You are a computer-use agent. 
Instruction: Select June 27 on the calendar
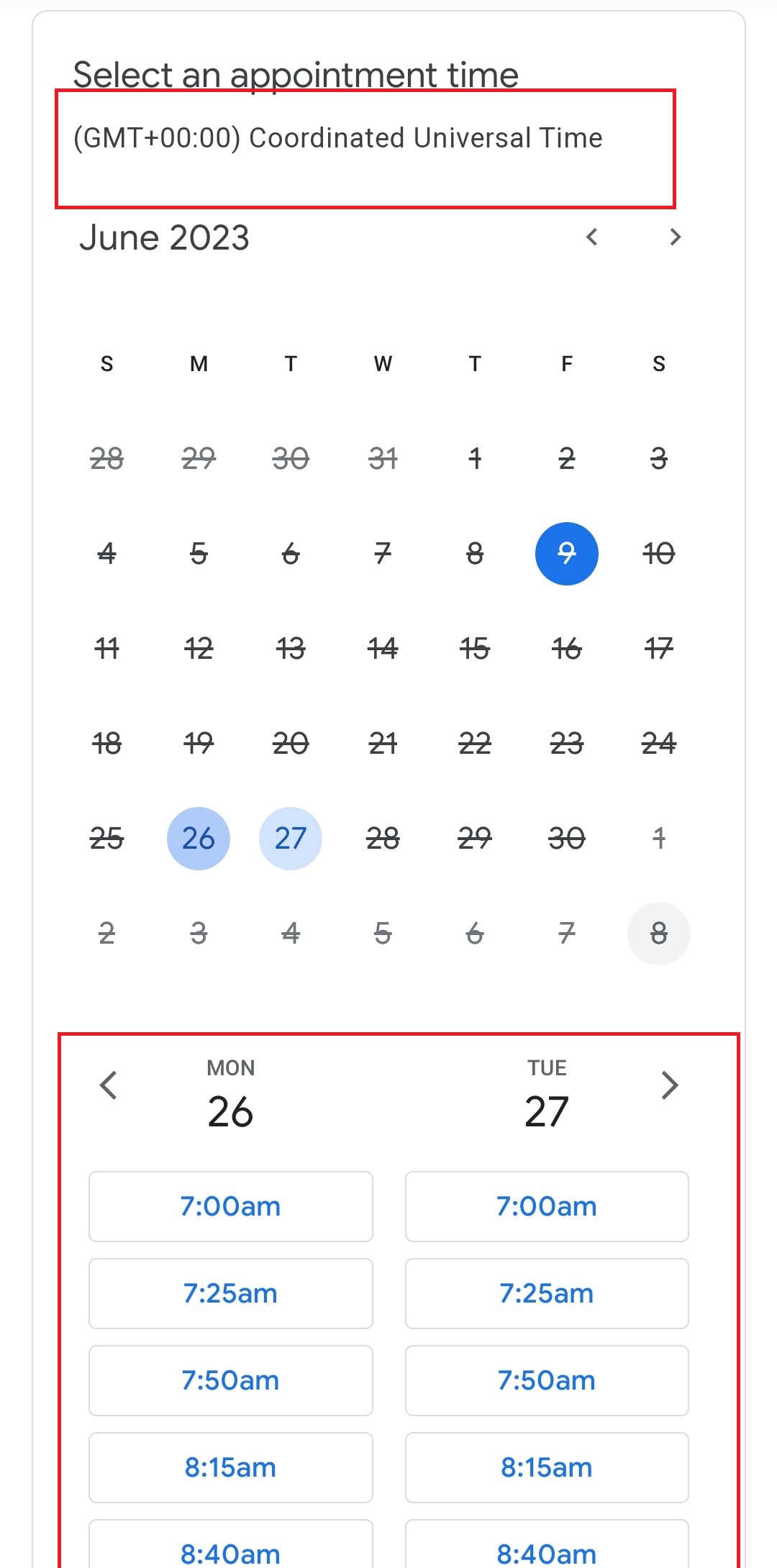(x=291, y=839)
